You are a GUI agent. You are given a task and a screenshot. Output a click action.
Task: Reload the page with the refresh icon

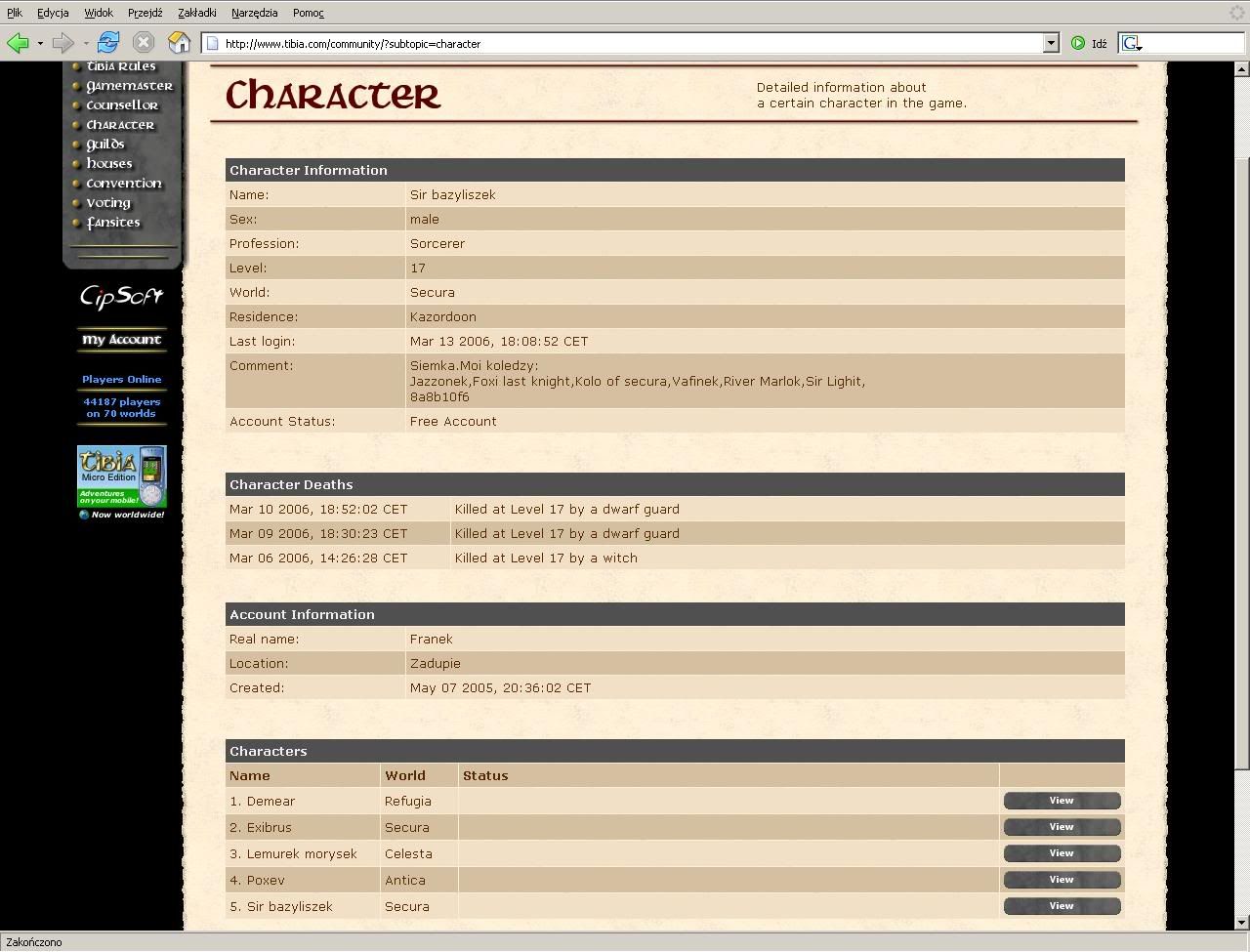(x=108, y=43)
